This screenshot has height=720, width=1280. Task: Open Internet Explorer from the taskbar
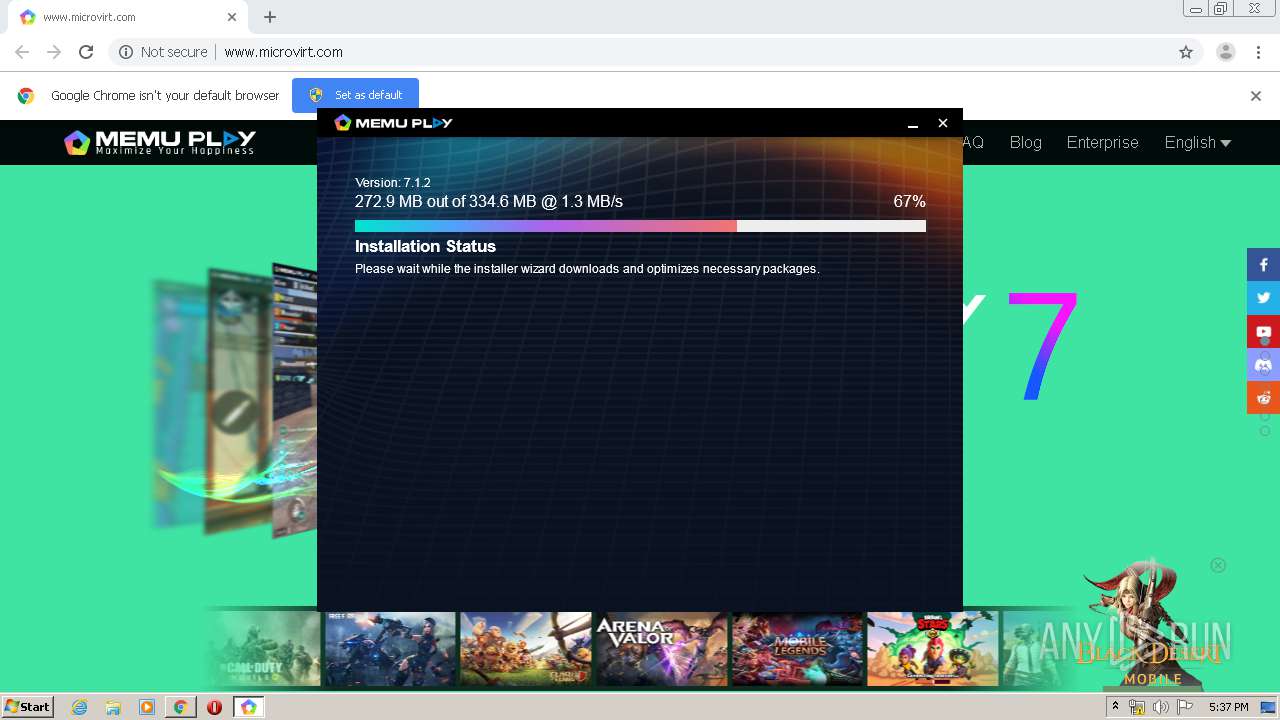coord(80,707)
